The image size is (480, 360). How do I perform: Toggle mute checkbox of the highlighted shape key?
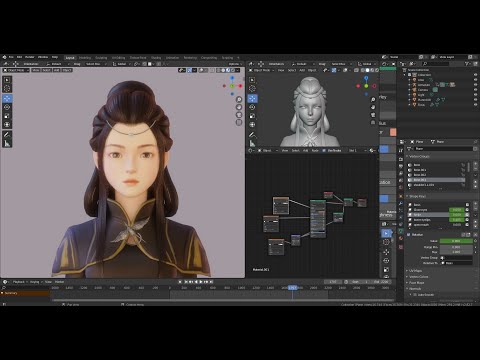tap(467, 215)
